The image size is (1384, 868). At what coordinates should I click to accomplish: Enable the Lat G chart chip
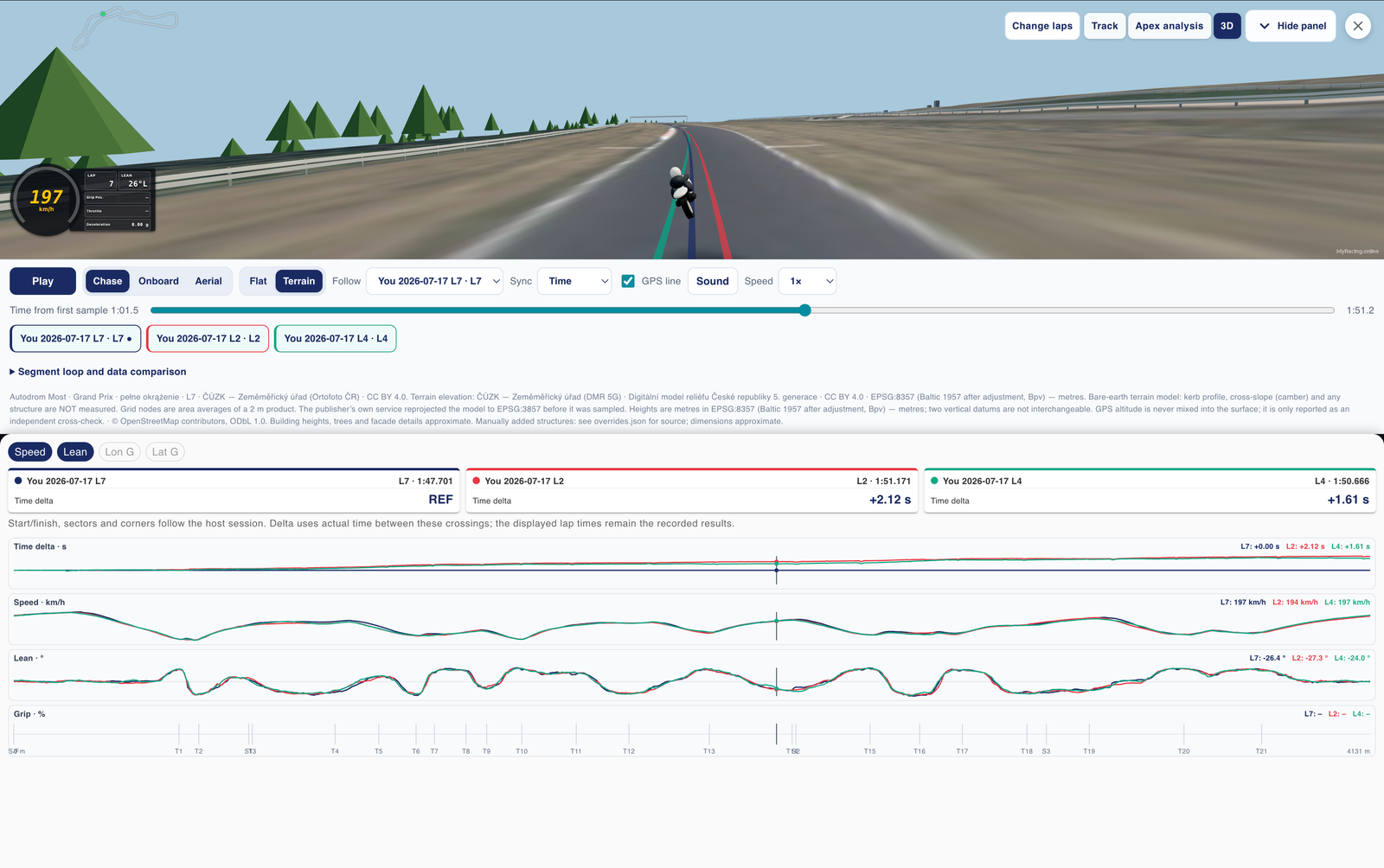pos(164,452)
